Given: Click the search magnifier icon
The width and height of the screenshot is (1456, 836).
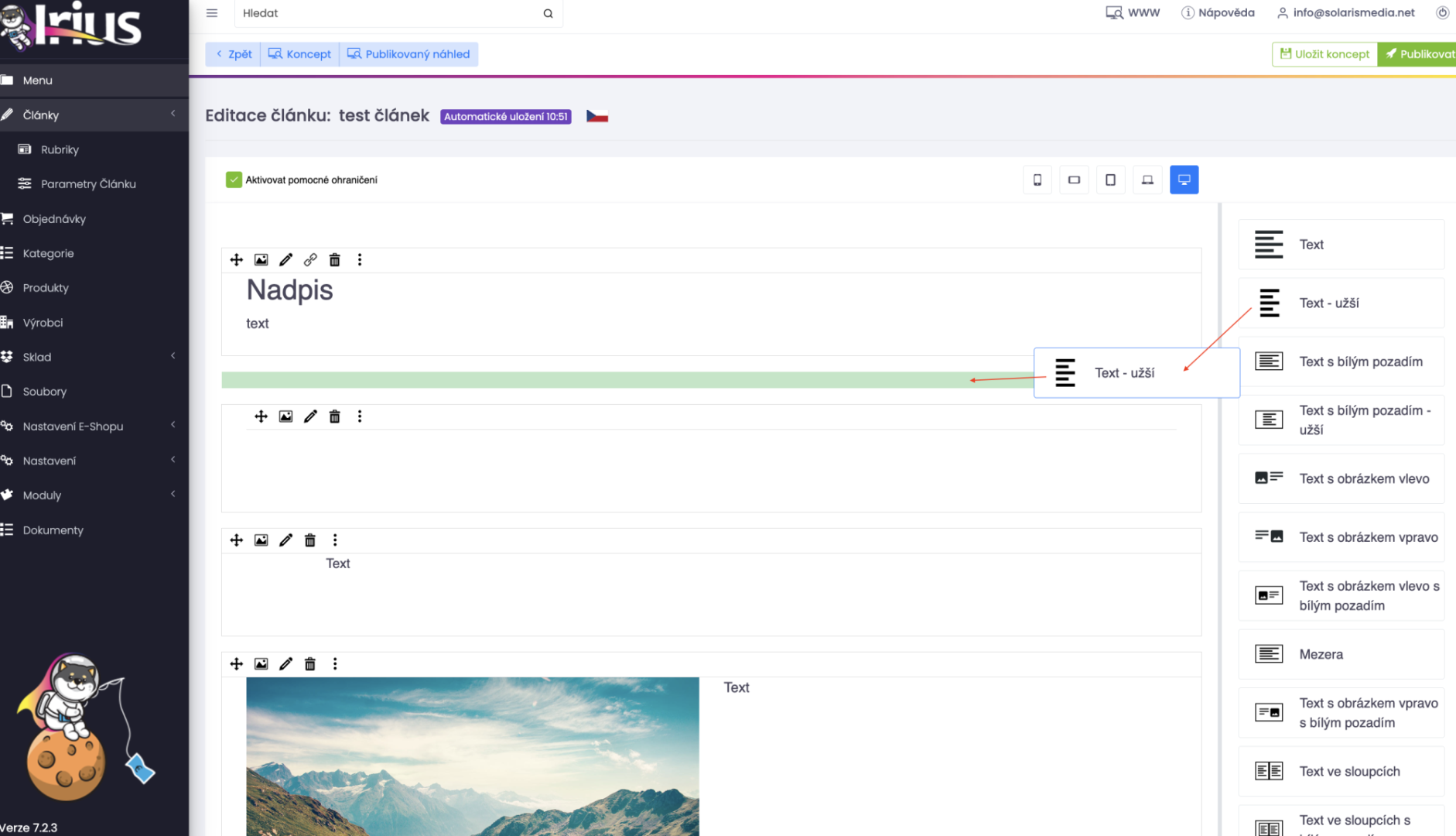Looking at the screenshot, I should tap(548, 13).
